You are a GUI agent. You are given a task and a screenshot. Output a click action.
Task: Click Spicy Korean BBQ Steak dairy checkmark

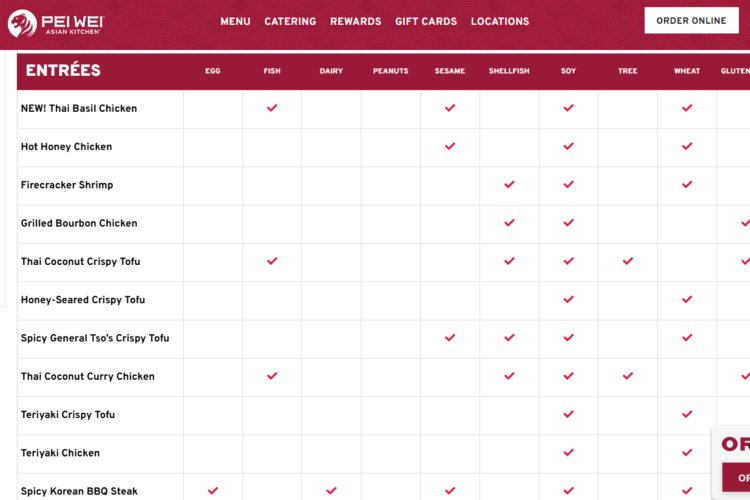[x=331, y=491]
